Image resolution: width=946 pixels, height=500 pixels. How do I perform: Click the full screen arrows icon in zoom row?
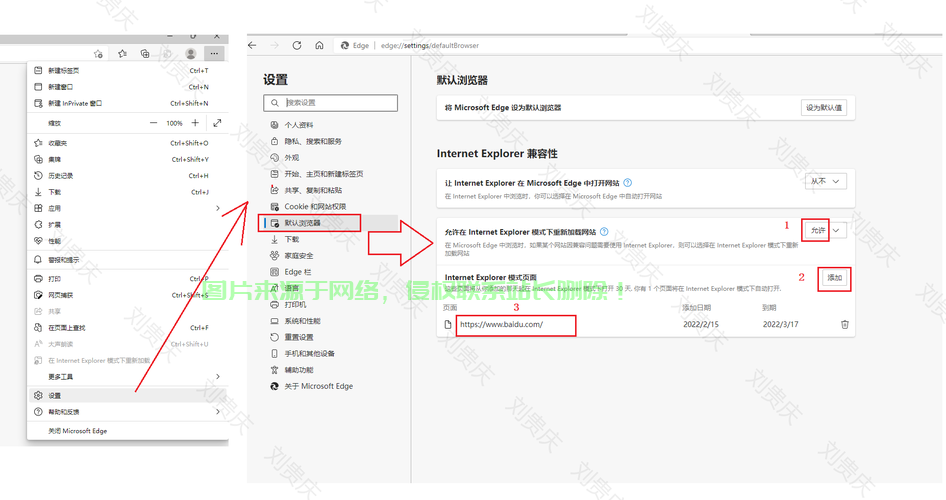pos(217,123)
